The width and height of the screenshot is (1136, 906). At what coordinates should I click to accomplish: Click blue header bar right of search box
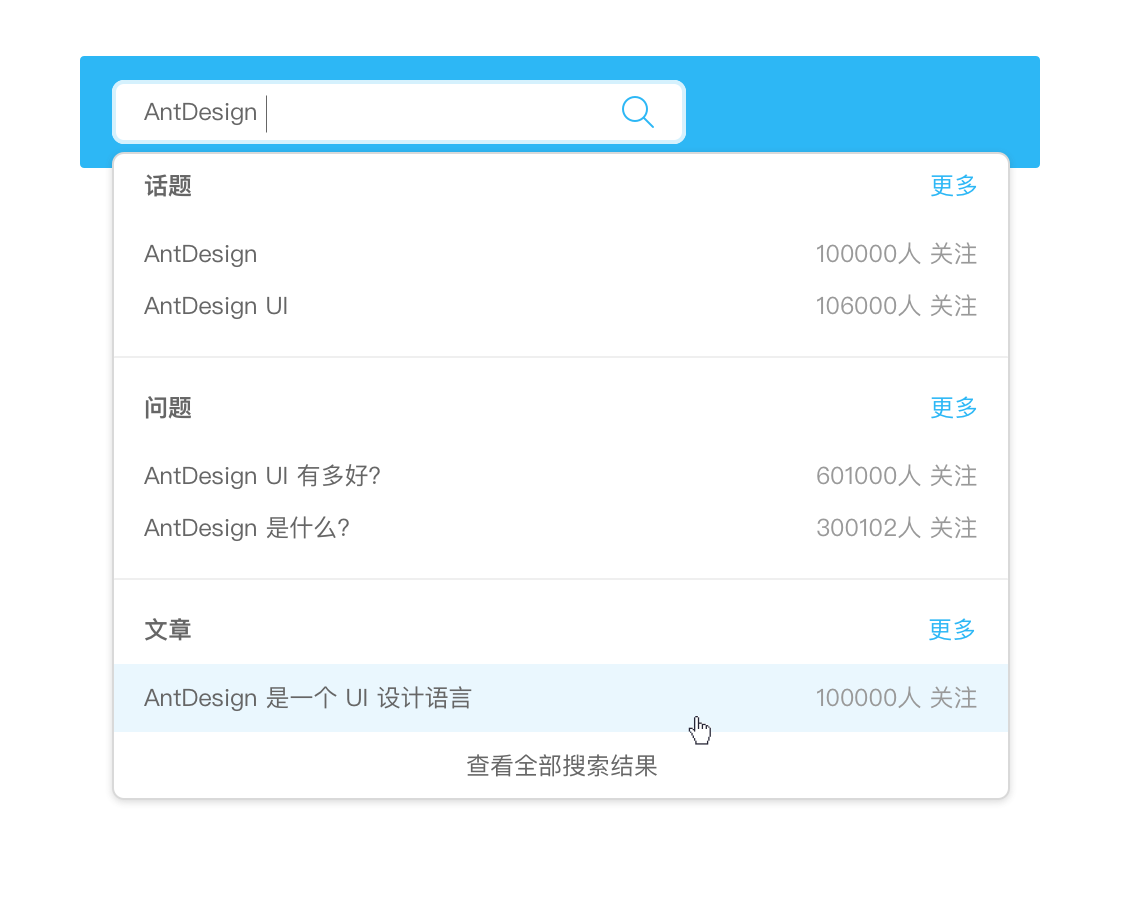pos(860,110)
